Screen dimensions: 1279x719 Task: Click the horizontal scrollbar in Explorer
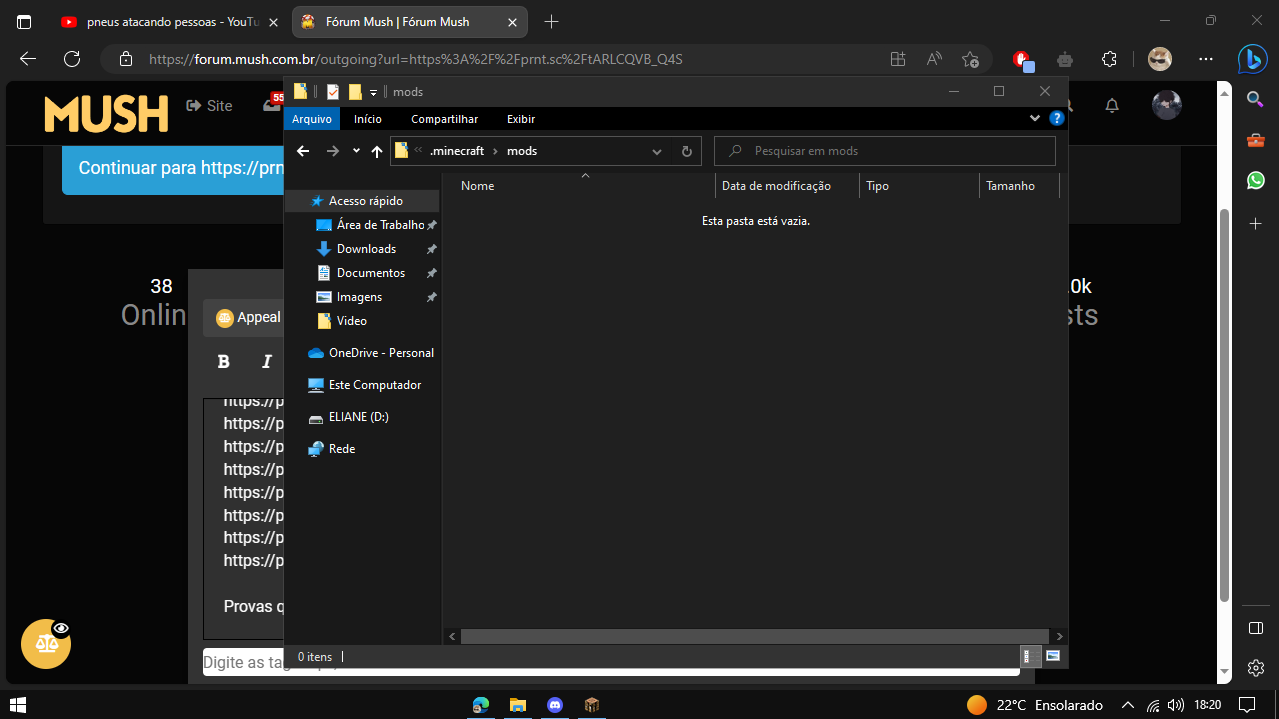point(755,636)
